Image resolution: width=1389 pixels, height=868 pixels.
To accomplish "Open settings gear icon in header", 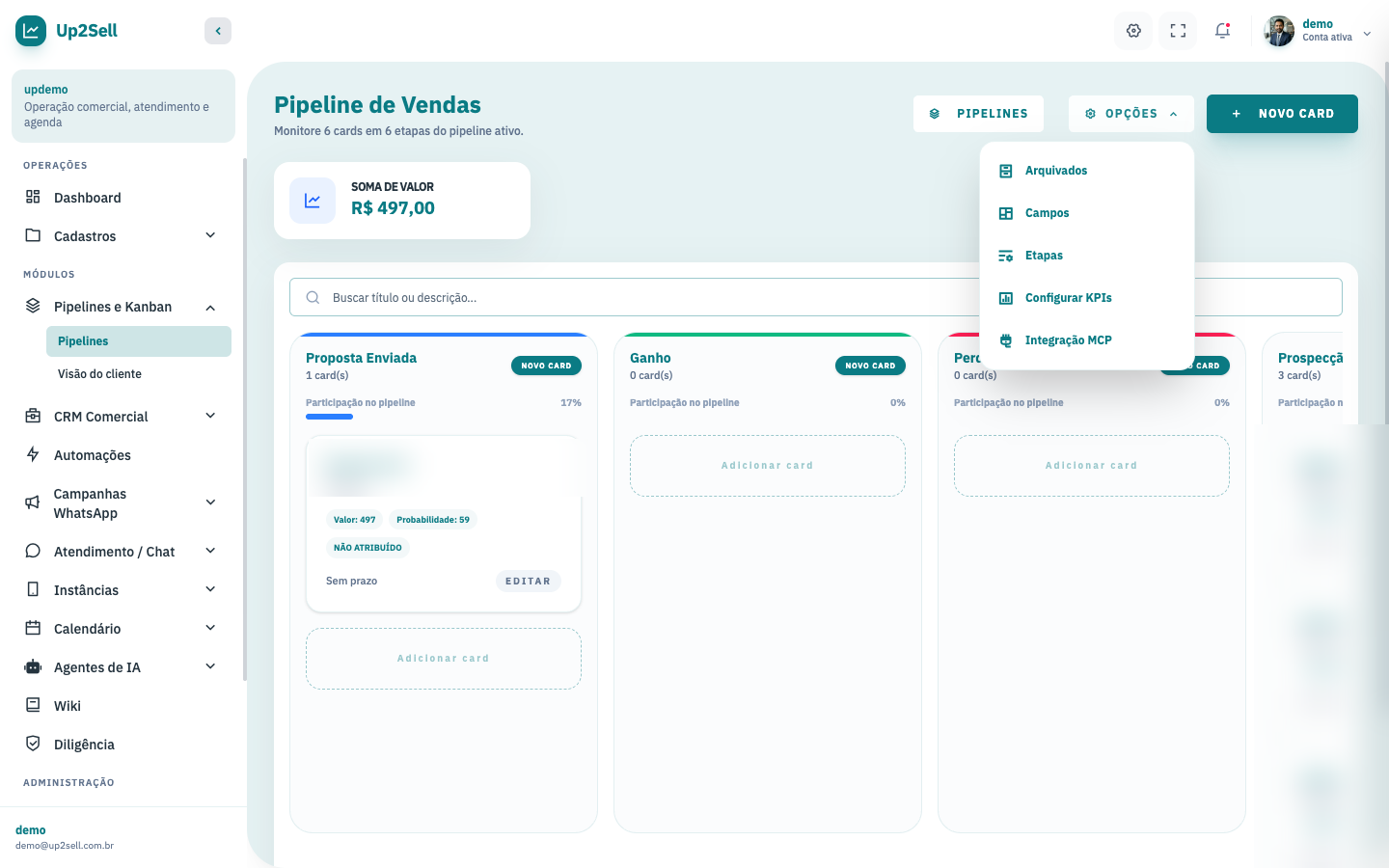I will click(x=1134, y=31).
